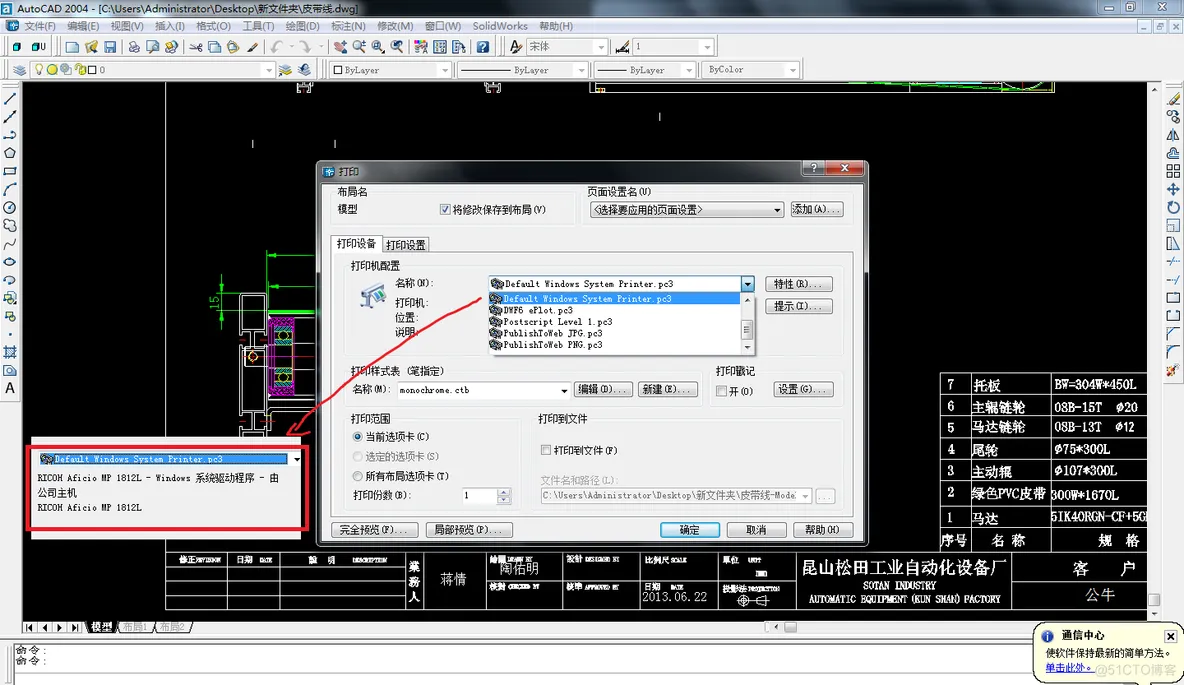Open the 标注(N) menu
Viewport: 1184px width, 685px height.
pos(348,26)
